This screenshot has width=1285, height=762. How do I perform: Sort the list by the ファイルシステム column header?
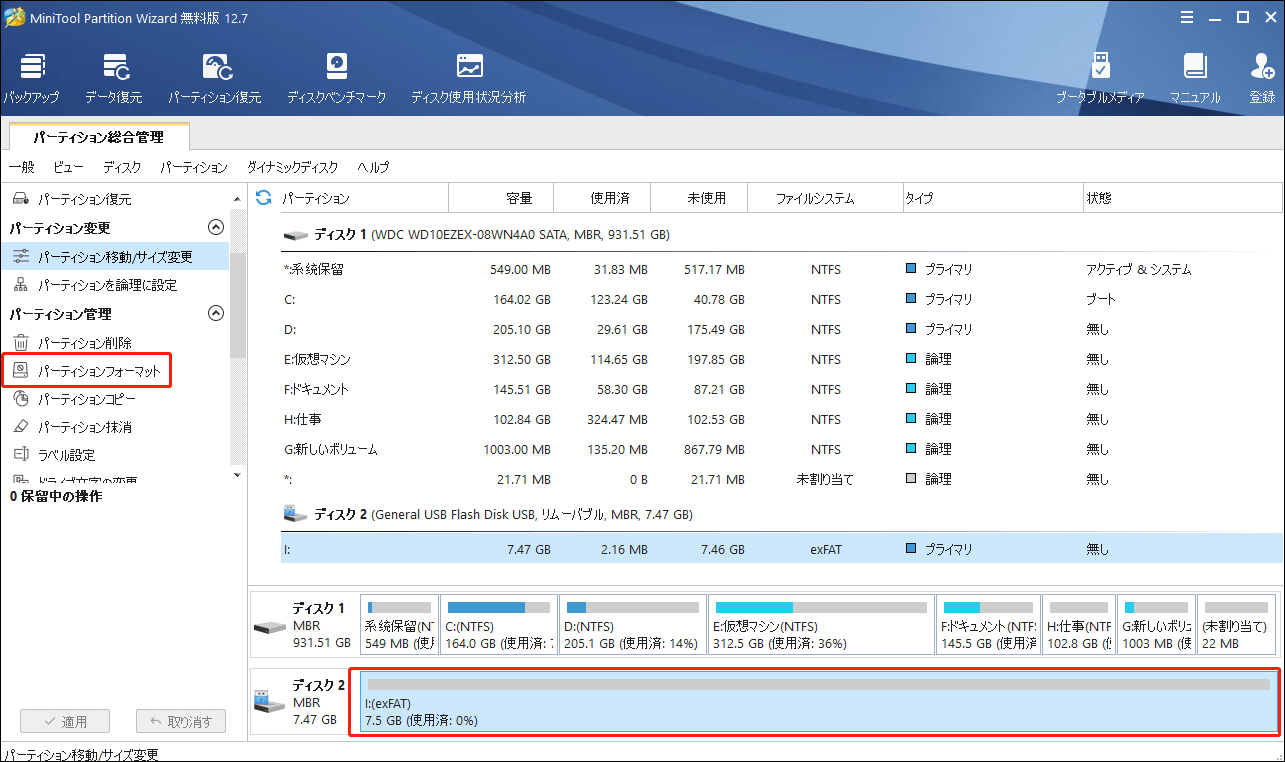click(815, 198)
